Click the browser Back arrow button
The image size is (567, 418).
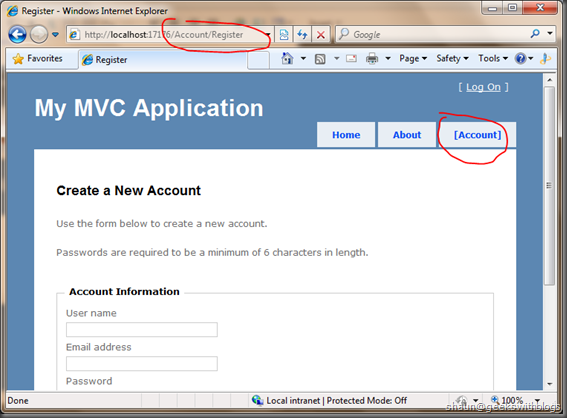pos(17,35)
